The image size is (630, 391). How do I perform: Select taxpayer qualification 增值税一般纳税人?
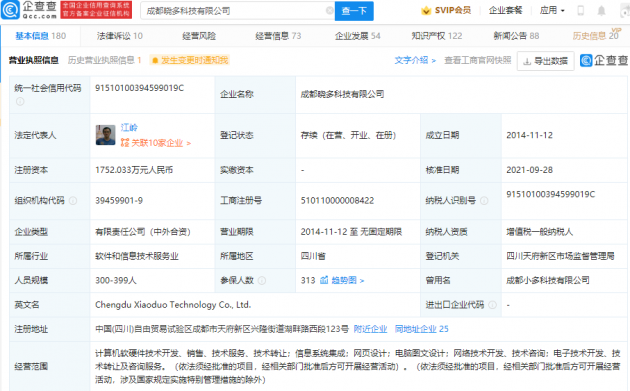pyautogui.click(x=540, y=232)
